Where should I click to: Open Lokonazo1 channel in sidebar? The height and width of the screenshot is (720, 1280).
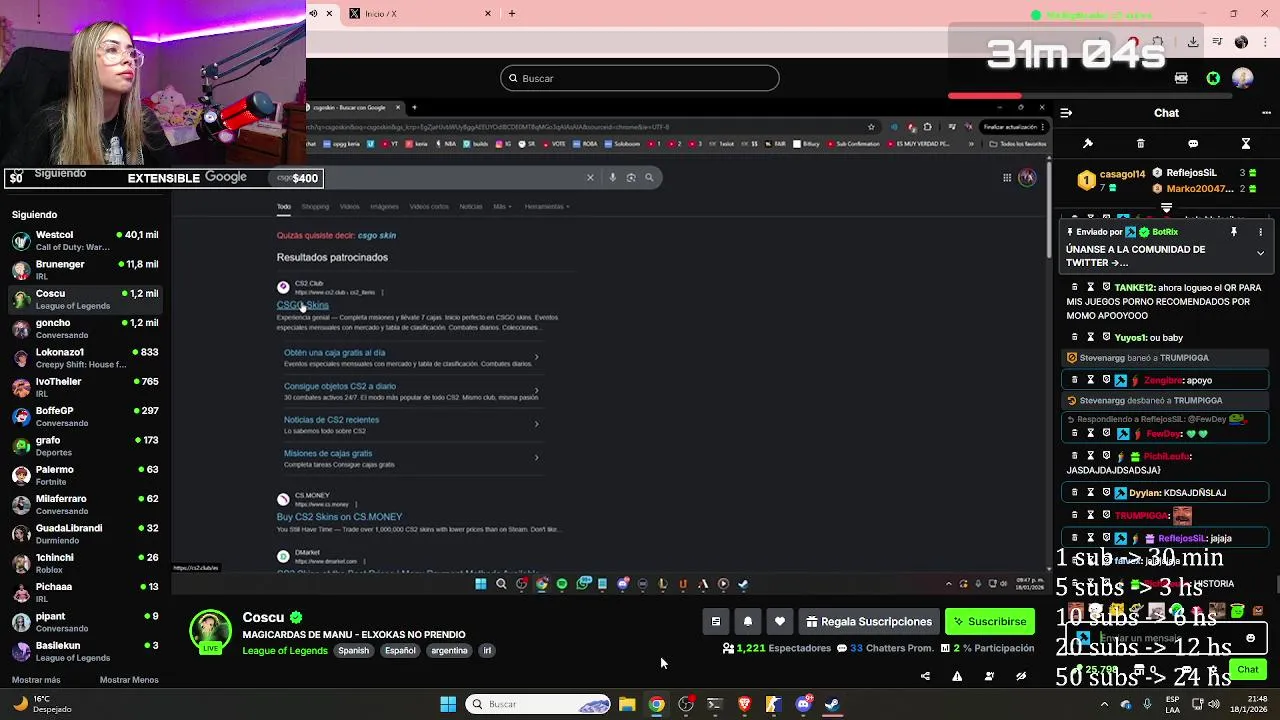(85, 358)
